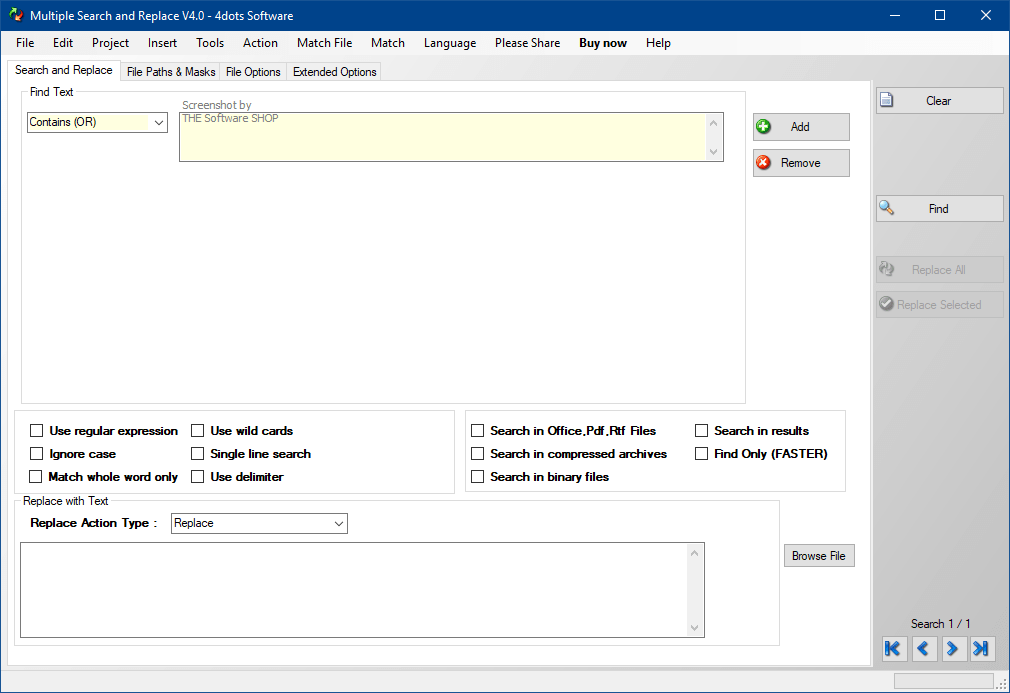Screen dimensions: 1010x693
Task: Open the Tools menu
Action: (x=210, y=43)
